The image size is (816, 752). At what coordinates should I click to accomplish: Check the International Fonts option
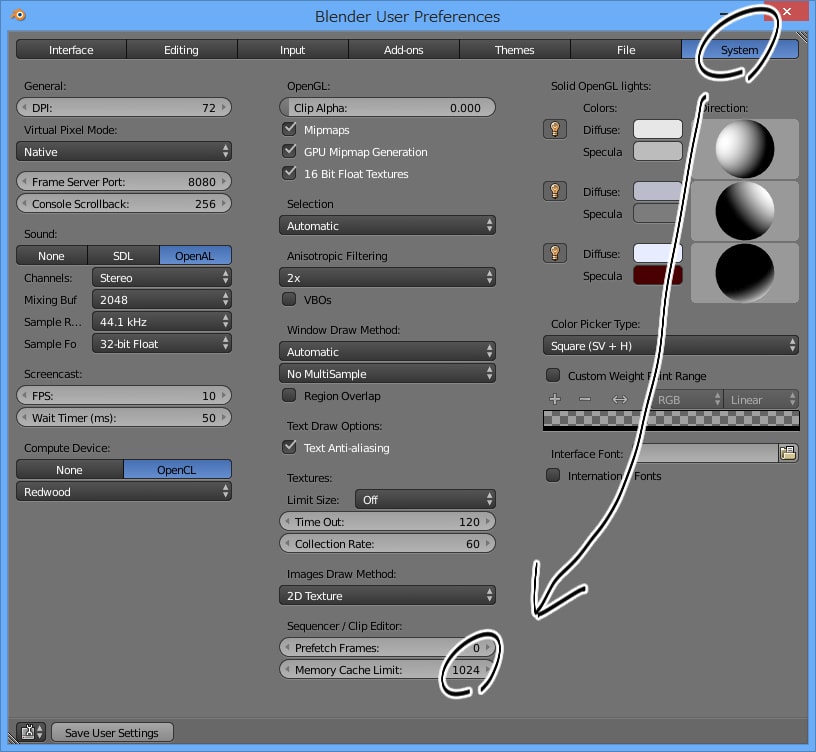coord(553,475)
